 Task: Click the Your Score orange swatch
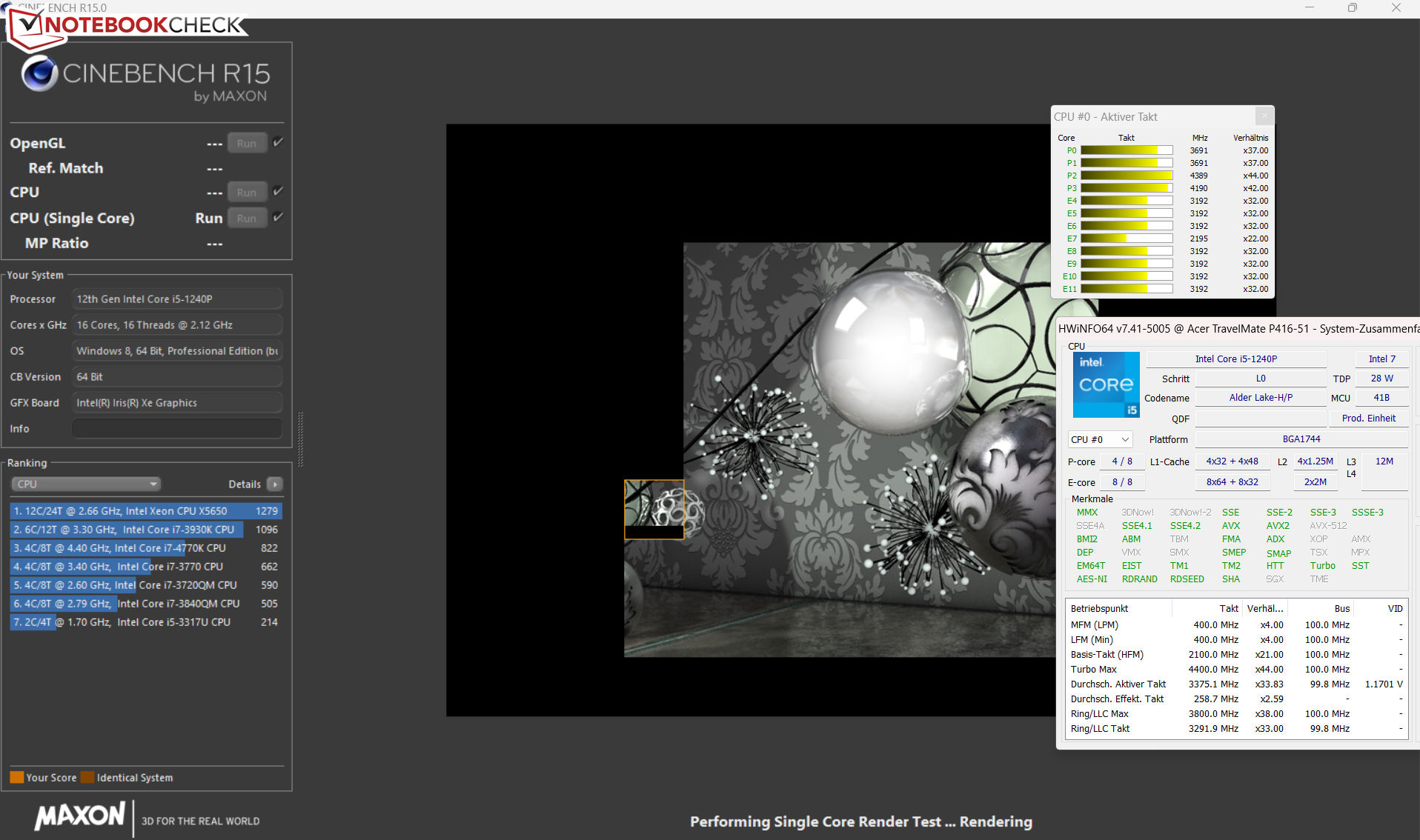[16, 777]
